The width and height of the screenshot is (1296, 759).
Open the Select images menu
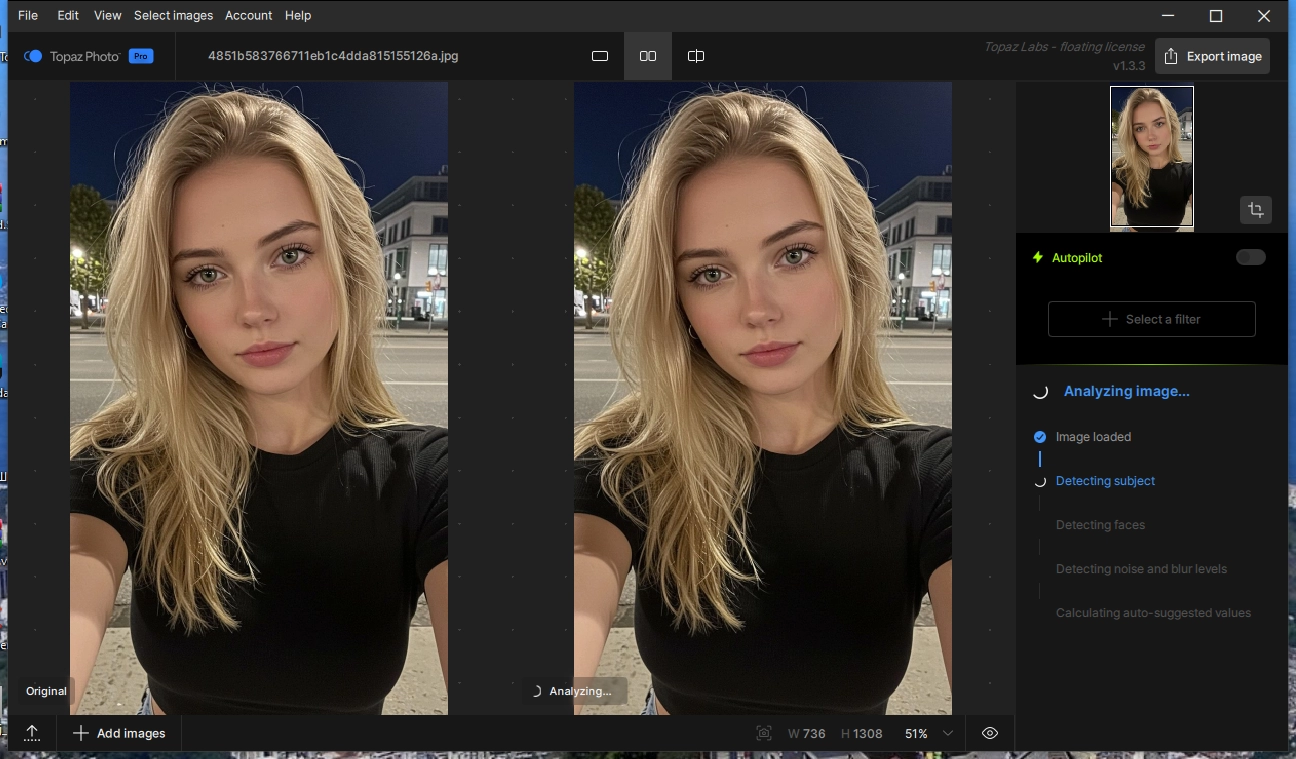(x=173, y=15)
